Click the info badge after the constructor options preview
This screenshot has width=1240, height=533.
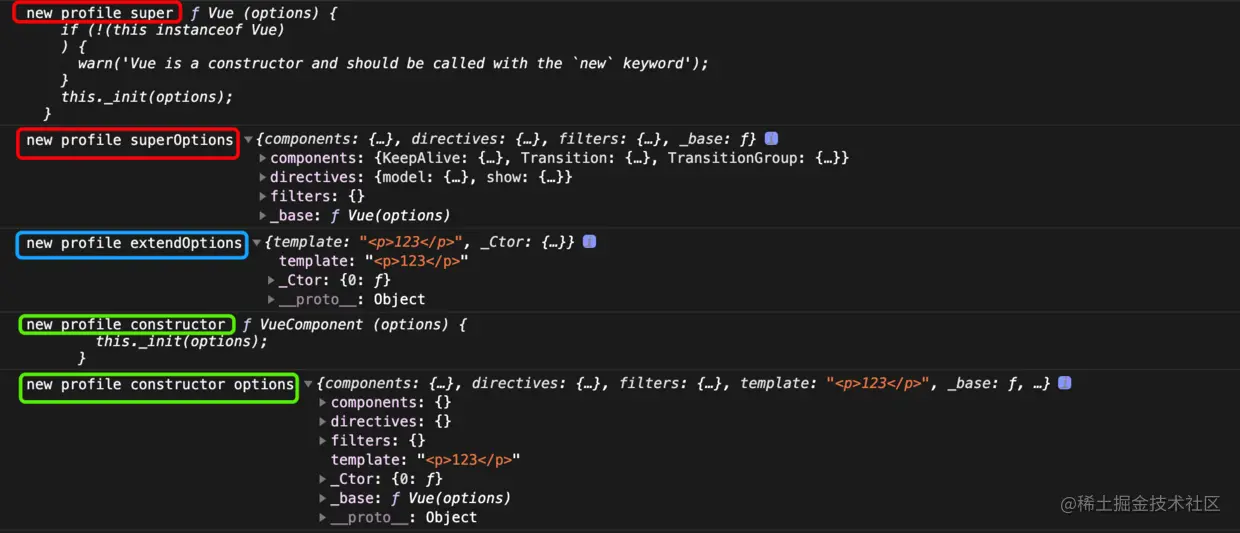click(x=1065, y=383)
